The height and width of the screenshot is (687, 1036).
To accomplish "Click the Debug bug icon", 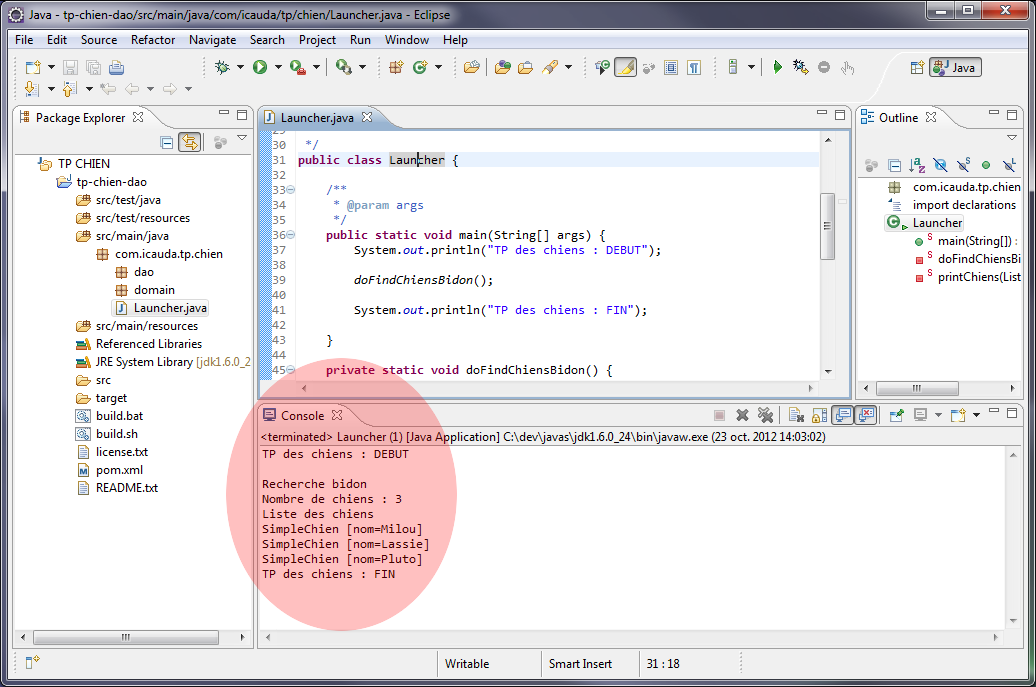I will [222, 67].
